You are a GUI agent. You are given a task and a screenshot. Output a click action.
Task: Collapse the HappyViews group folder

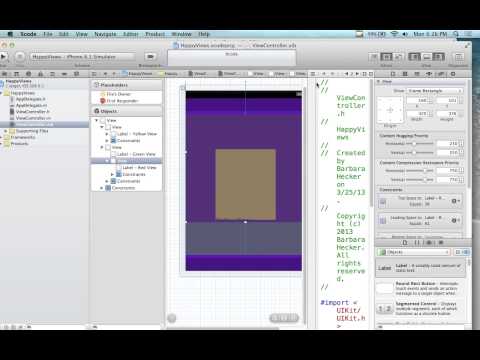pyautogui.click(x=2, y=93)
